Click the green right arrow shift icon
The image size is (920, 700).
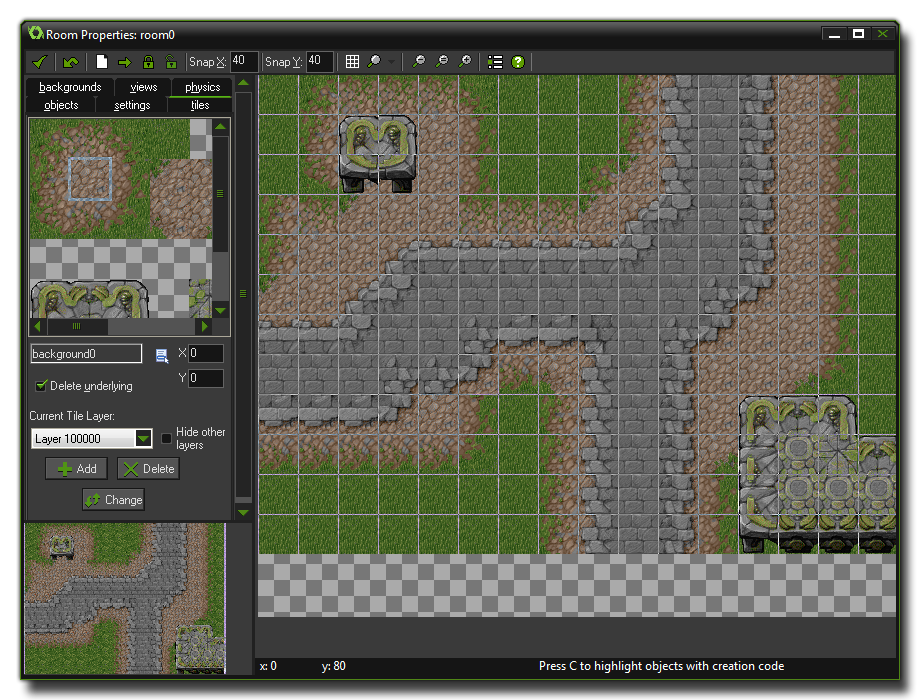click(125, 62)
